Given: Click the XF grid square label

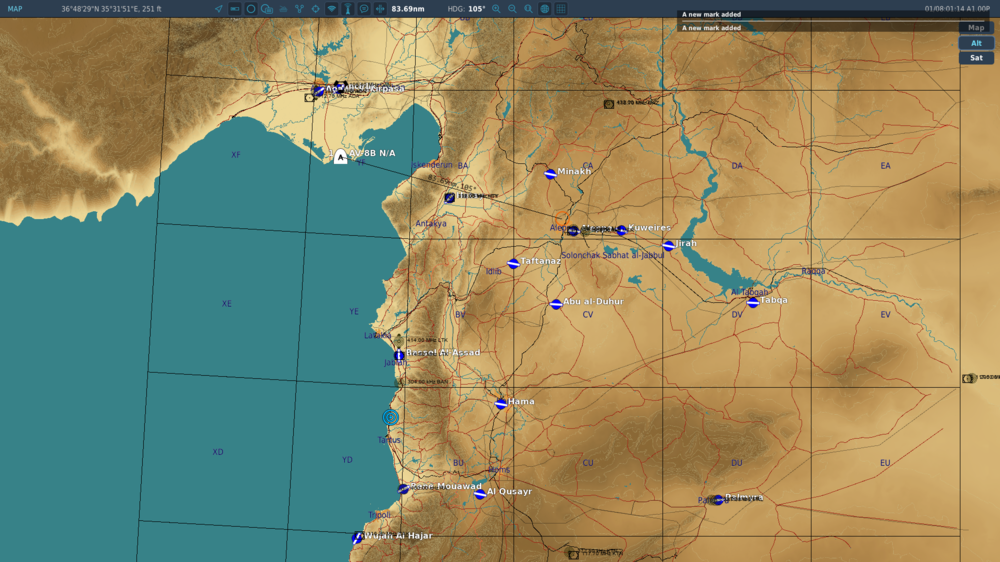Looking at the screenshot, I should coord(236,155).
